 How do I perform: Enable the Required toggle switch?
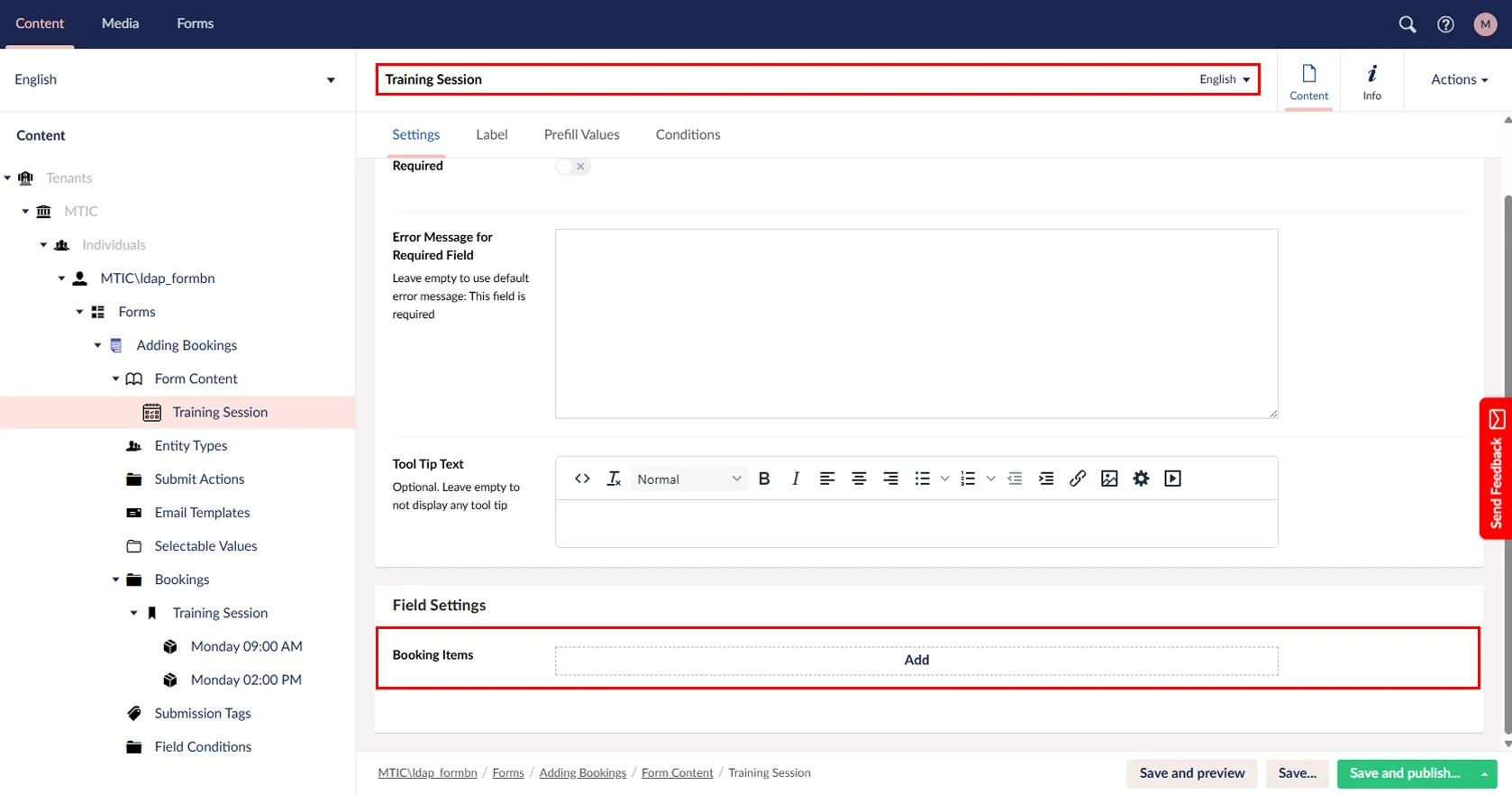click(572, 166)
